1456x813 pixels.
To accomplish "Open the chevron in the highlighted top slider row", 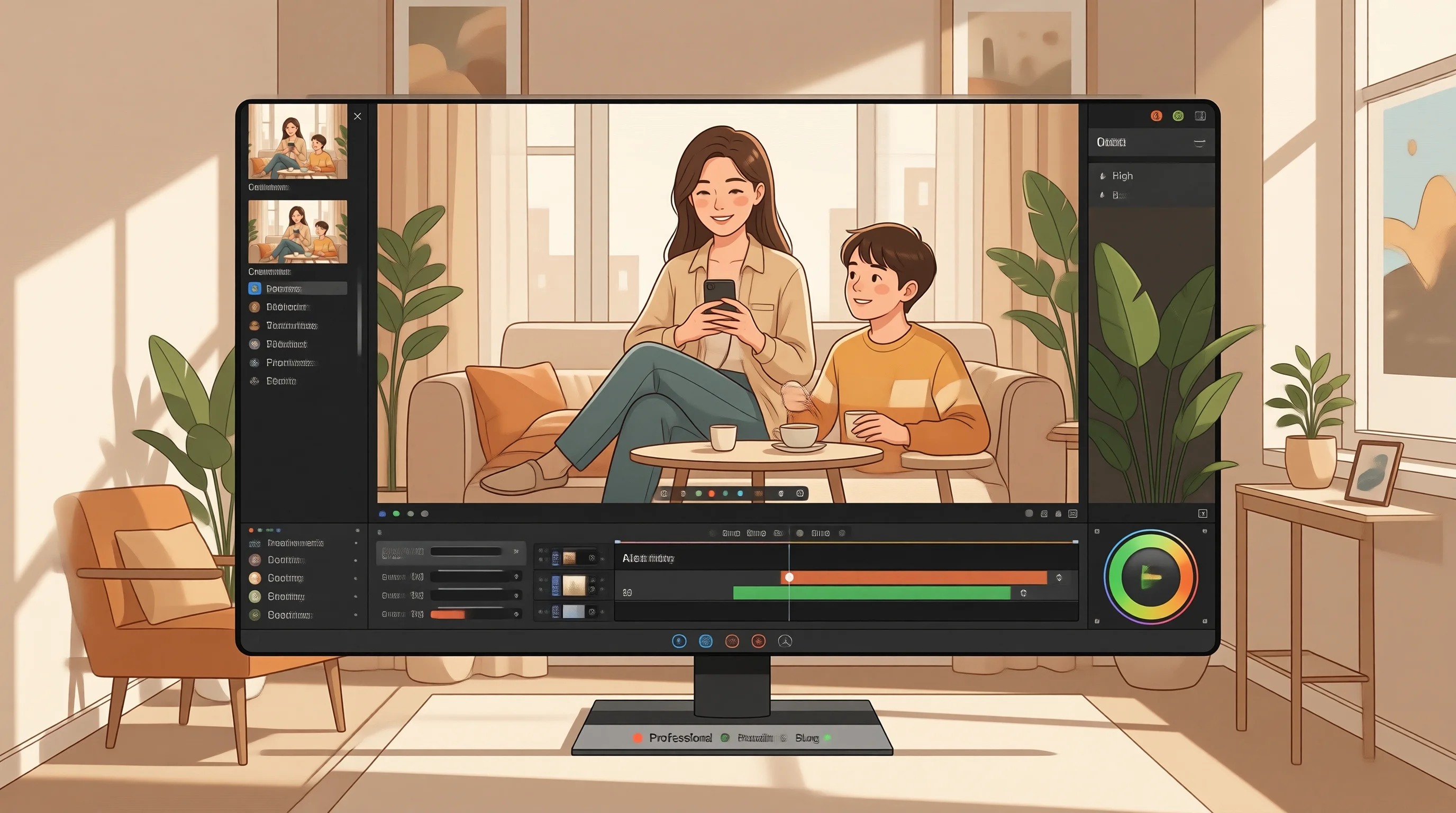I will click(515, 551).
